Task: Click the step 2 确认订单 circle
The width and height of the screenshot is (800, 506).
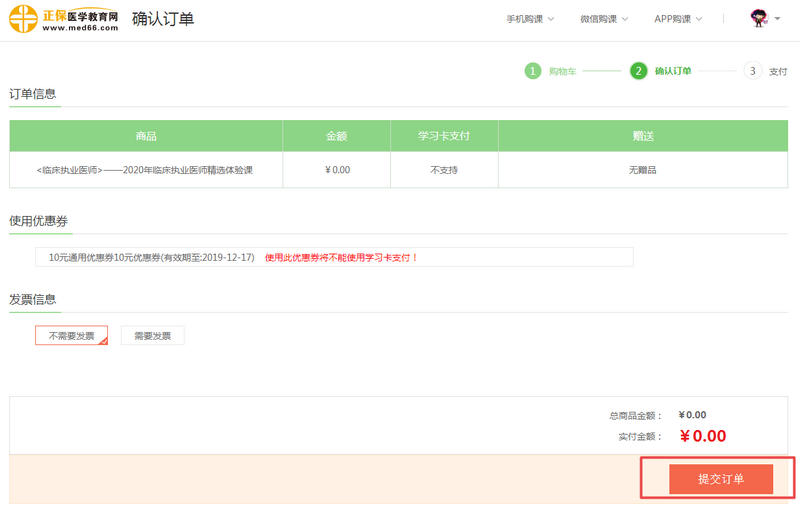Action: click(638, 71)
